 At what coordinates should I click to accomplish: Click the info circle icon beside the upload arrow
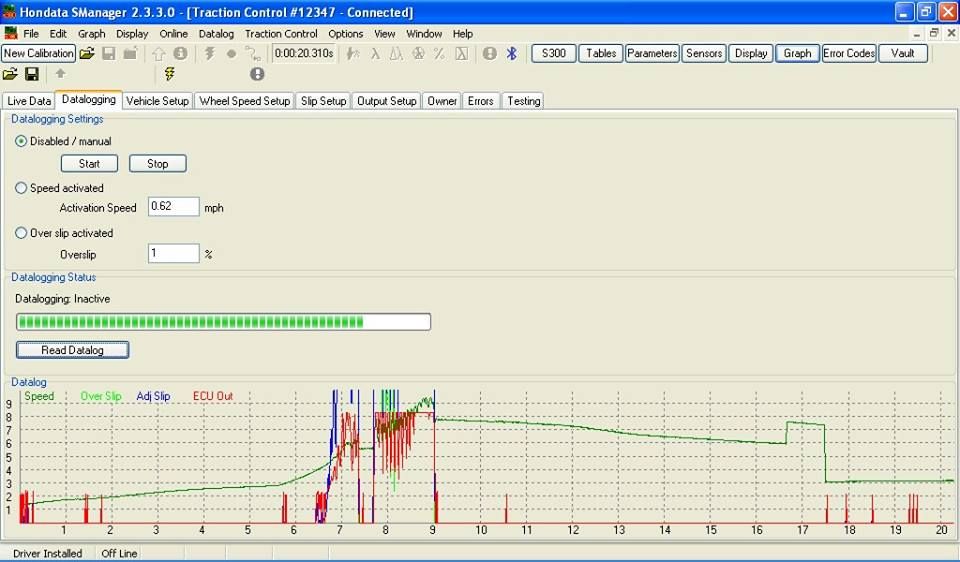coord(180,53)
